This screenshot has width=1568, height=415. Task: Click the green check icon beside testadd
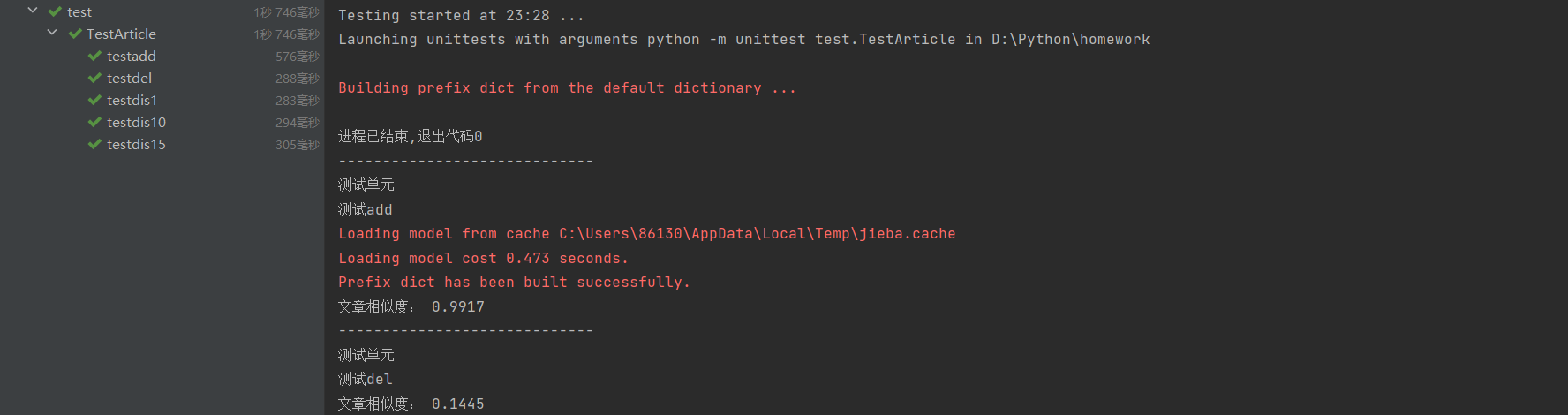click(94, 57)
